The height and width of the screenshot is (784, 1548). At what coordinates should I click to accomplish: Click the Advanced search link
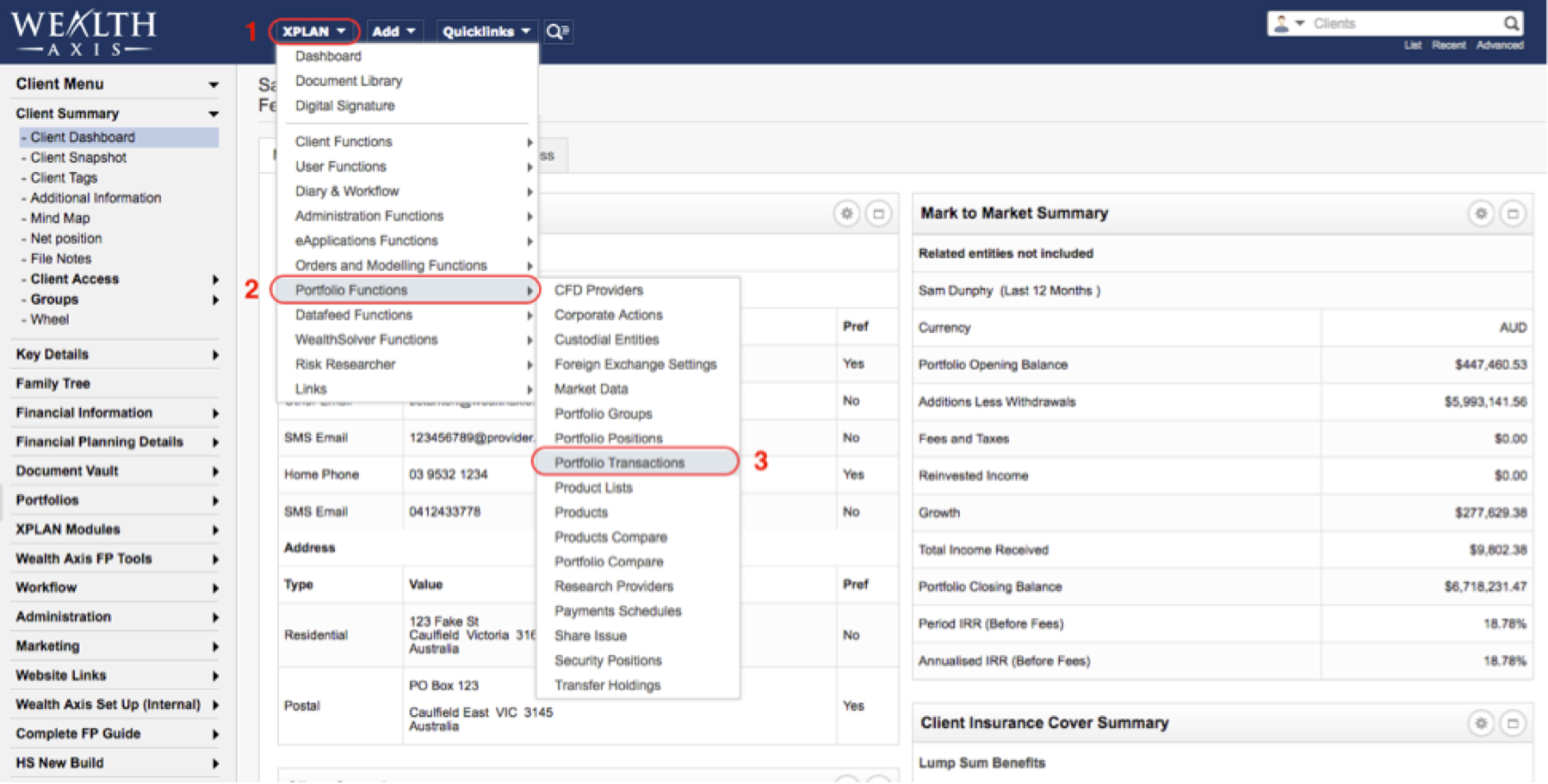(x=1500, y=45)
